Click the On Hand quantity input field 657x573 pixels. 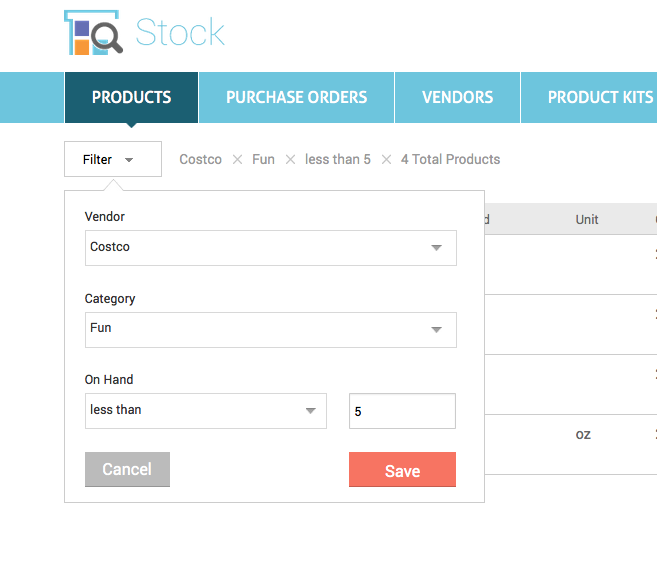[x=402, y=410]
